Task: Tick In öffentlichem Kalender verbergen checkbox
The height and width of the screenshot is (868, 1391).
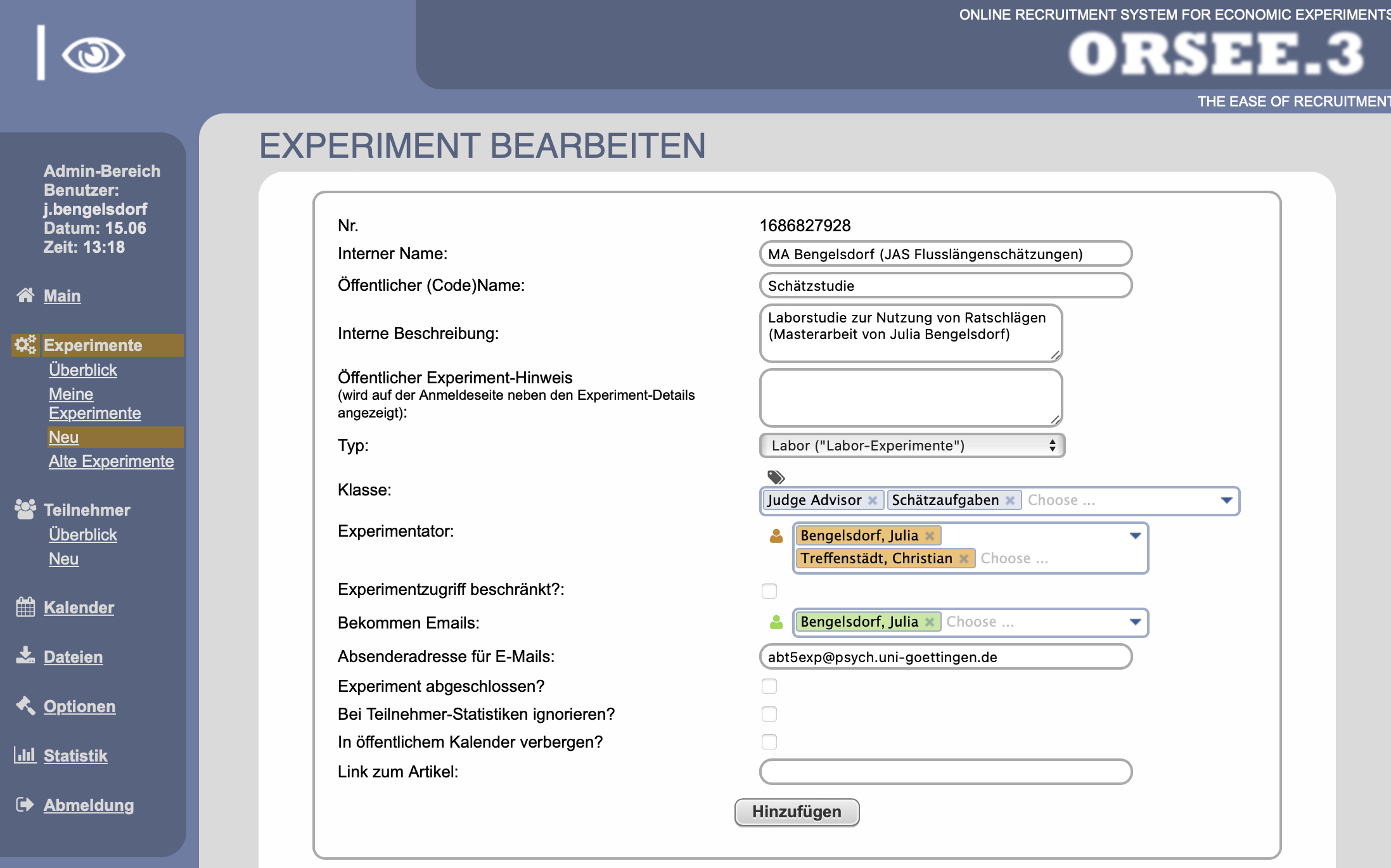Action: (769, 742)
